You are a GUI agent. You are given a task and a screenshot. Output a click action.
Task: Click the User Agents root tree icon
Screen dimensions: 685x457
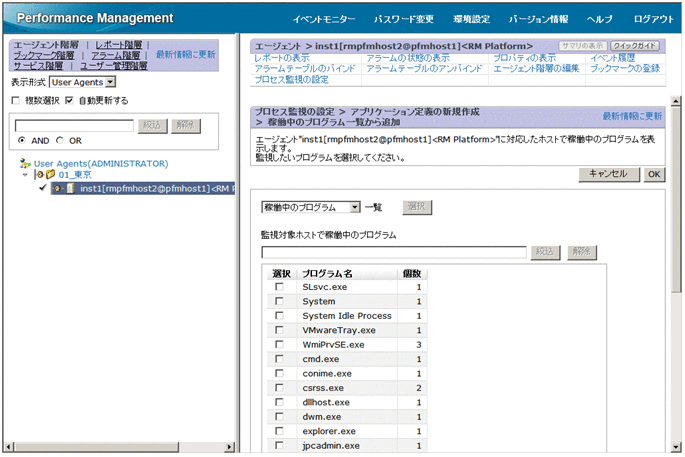click(x=25, y=163)
